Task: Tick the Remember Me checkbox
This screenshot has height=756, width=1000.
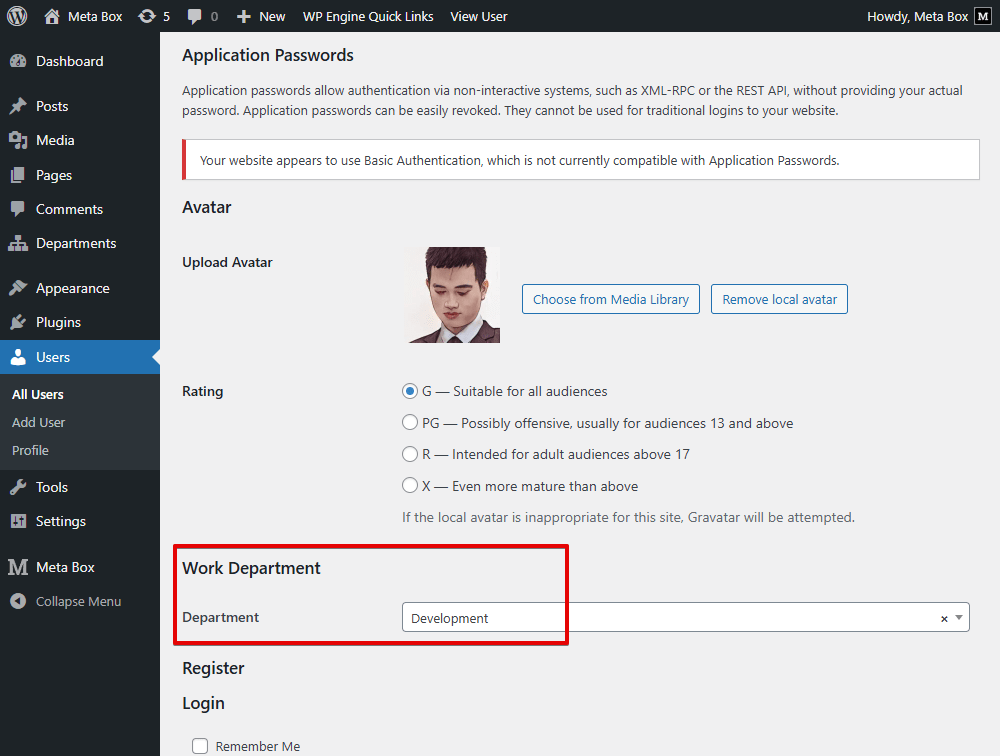Action: pos(200,746)
